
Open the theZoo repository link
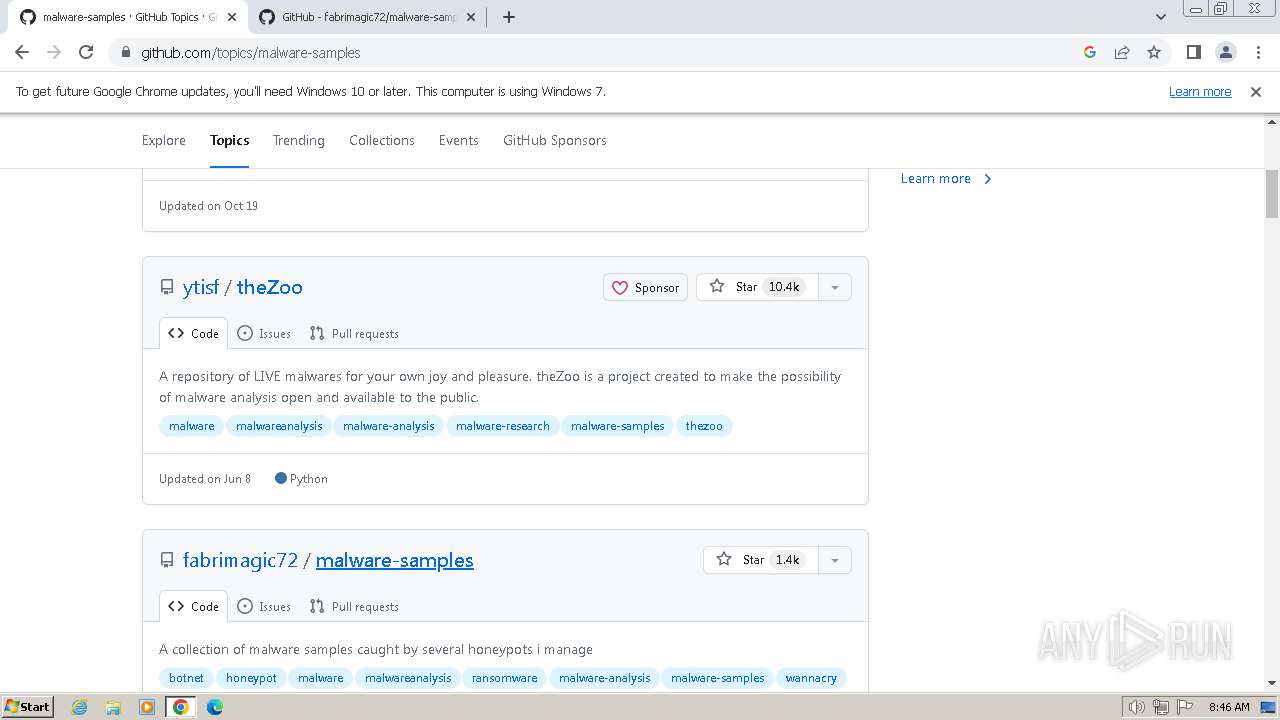click(270, 287)
